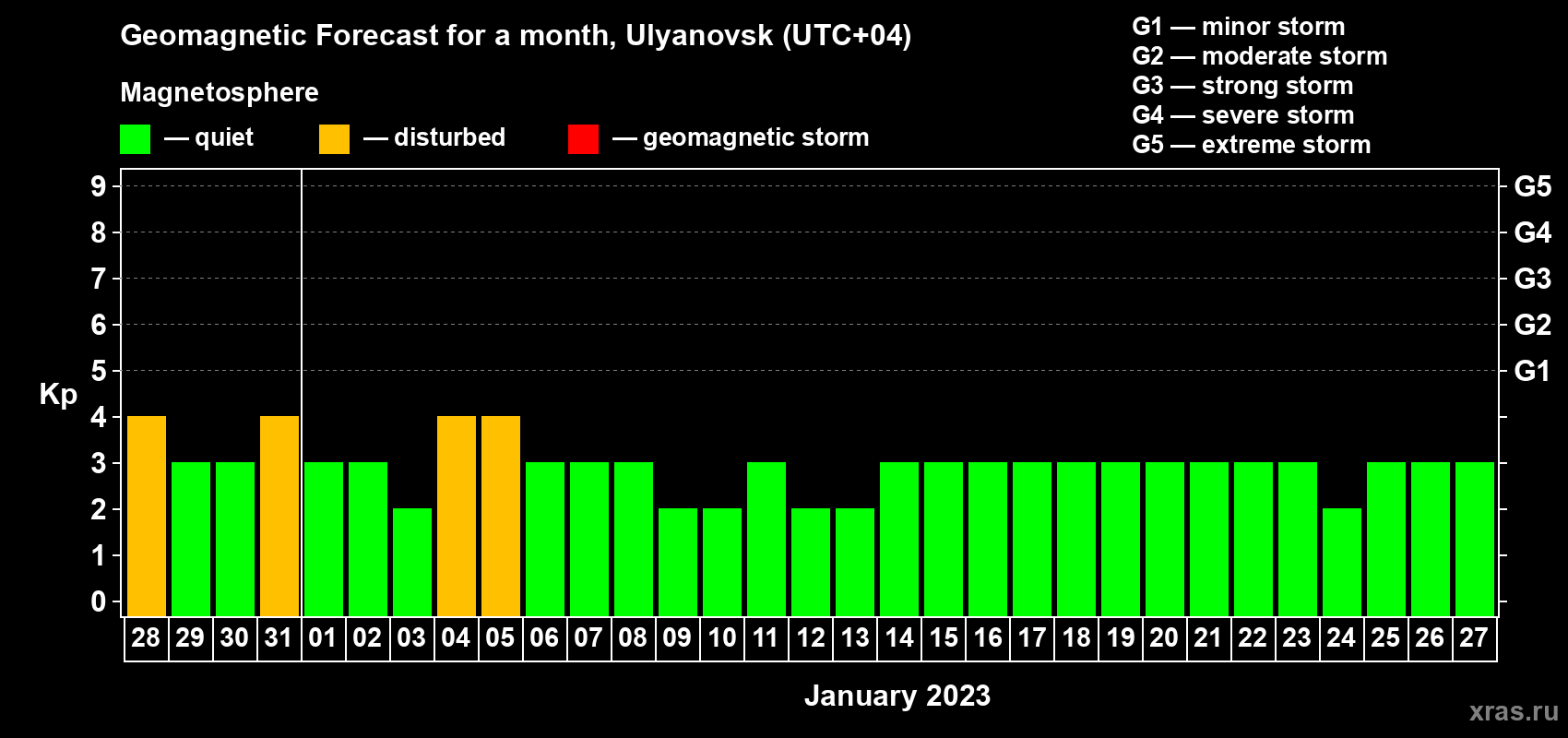Select the green bar for day 13
Image resolution: width=1568 pixels, height=738 pixels.
tap(855, 563)
